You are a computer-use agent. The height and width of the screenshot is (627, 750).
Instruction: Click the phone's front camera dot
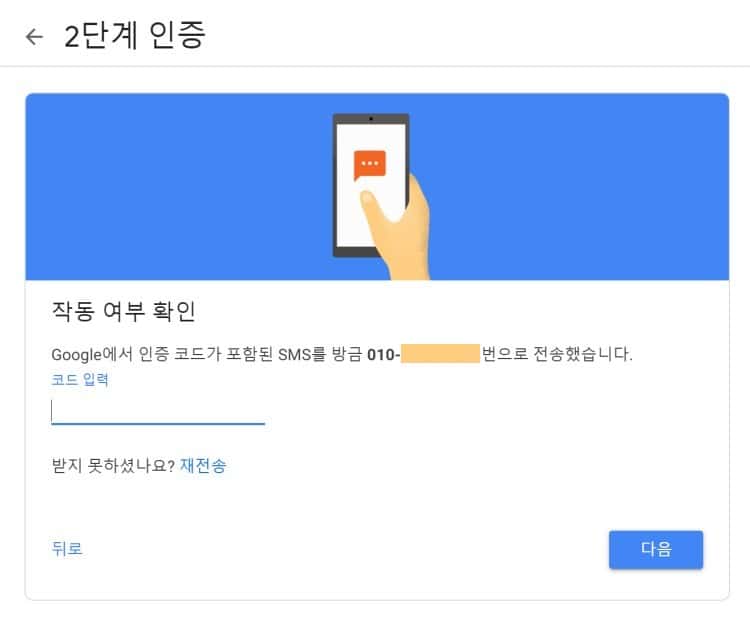tap(370, 119)
